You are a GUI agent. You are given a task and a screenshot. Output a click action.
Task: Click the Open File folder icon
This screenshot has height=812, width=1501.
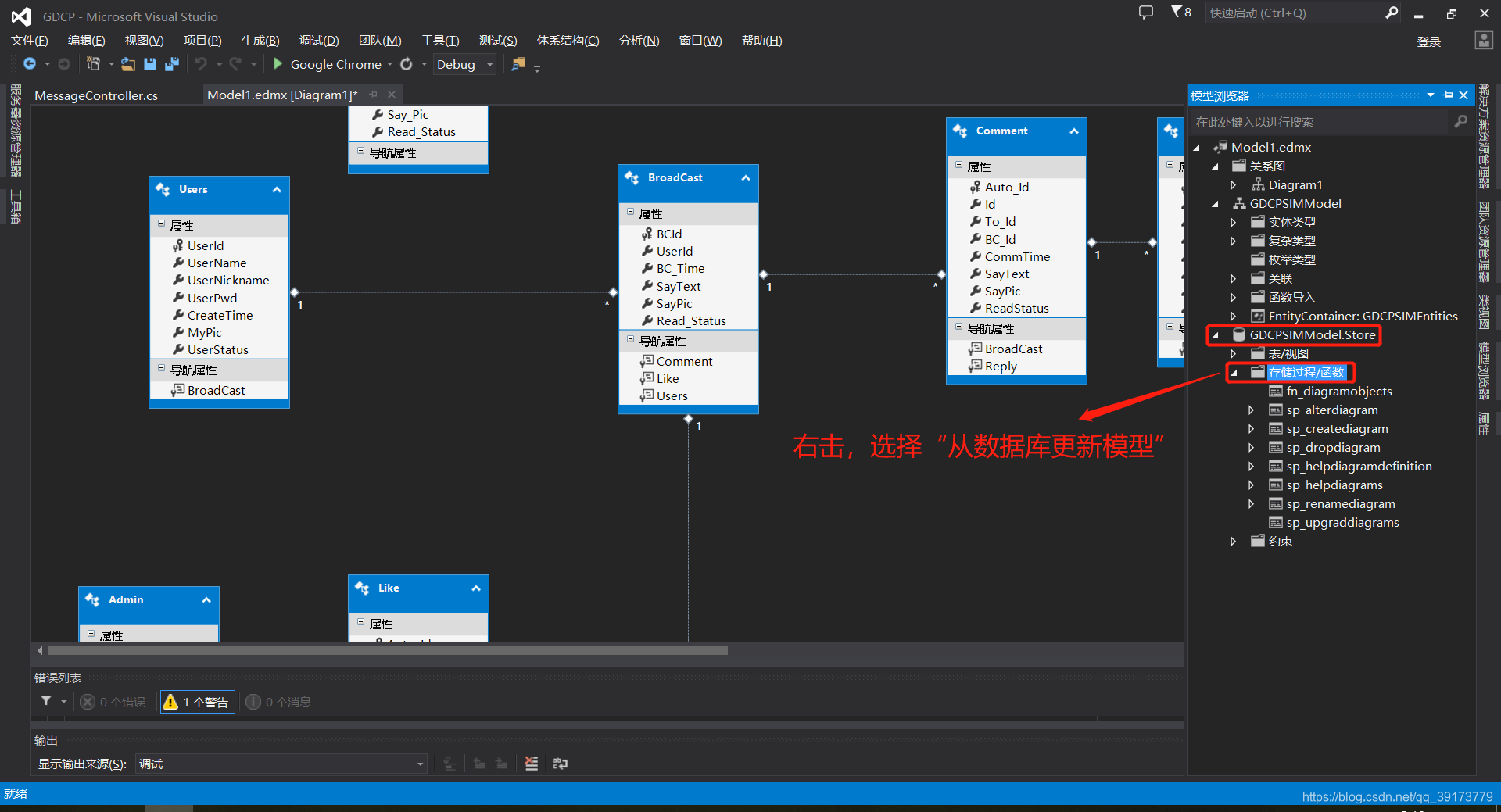(127, 64)
